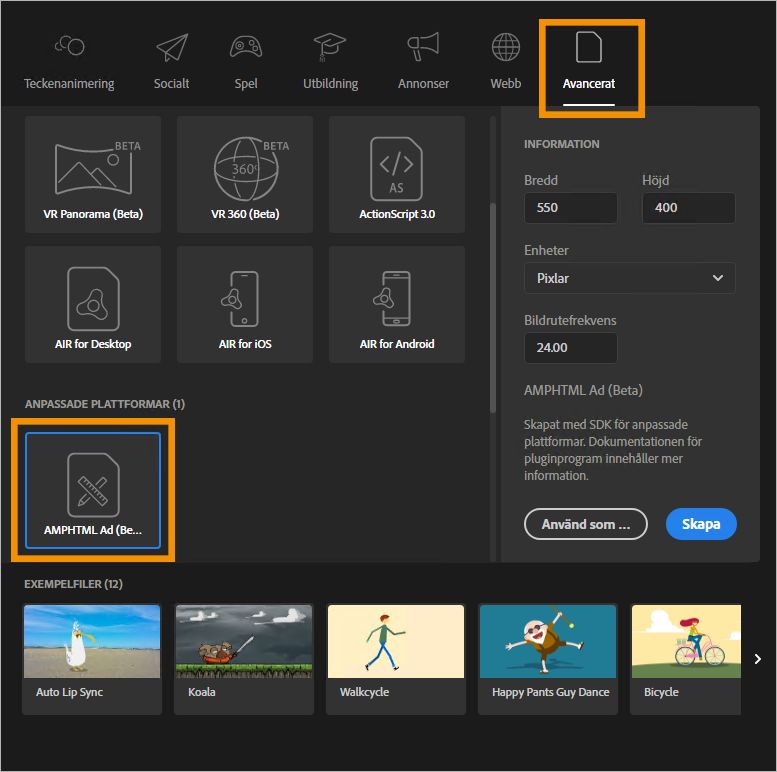The width and height of the screenshot is (777, 772).
Task: Click the Höjd height field
Action: [x=688, y=208]
